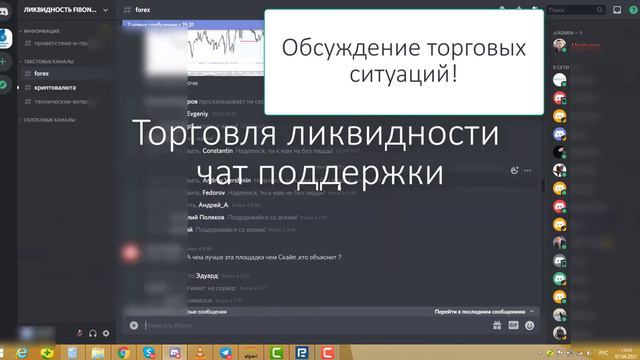
Task: Click the username Evgeniy in chat
Action: pos(198,114)
